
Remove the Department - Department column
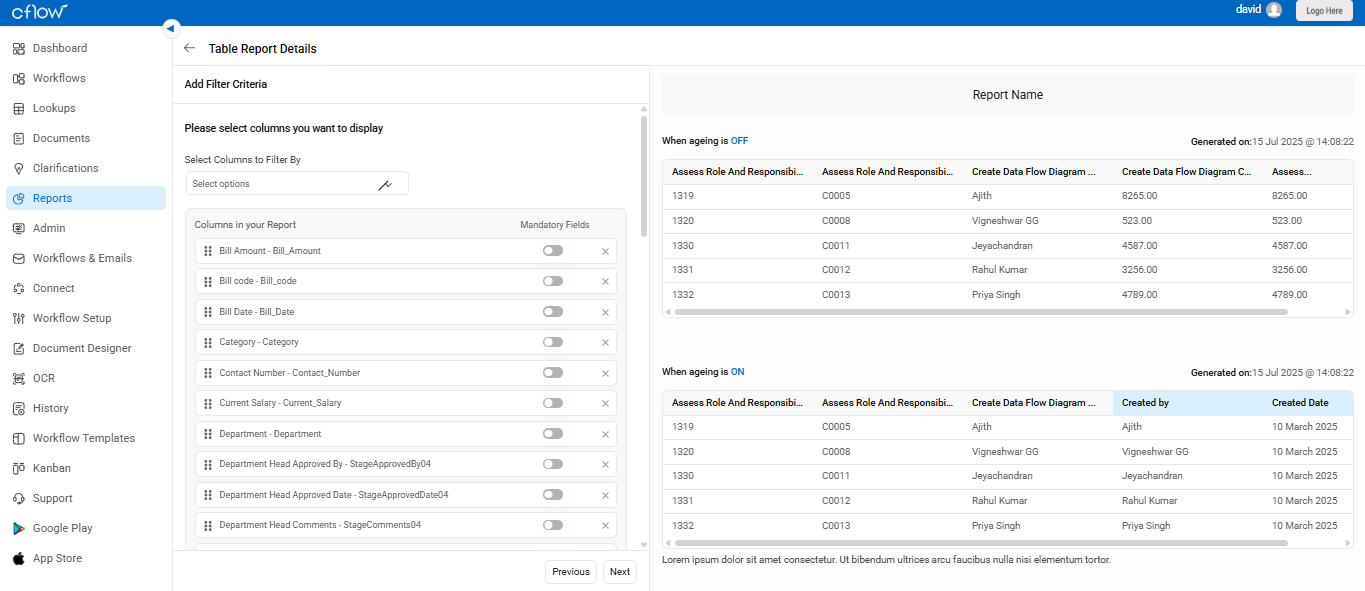(605, 434)
